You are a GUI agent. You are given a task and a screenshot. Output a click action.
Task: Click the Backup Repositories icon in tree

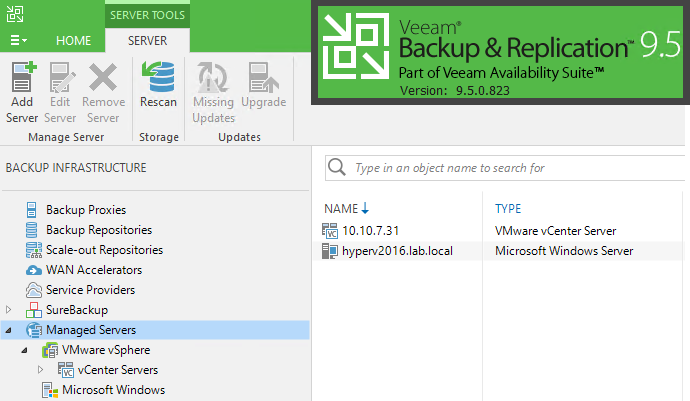[32, 230]
